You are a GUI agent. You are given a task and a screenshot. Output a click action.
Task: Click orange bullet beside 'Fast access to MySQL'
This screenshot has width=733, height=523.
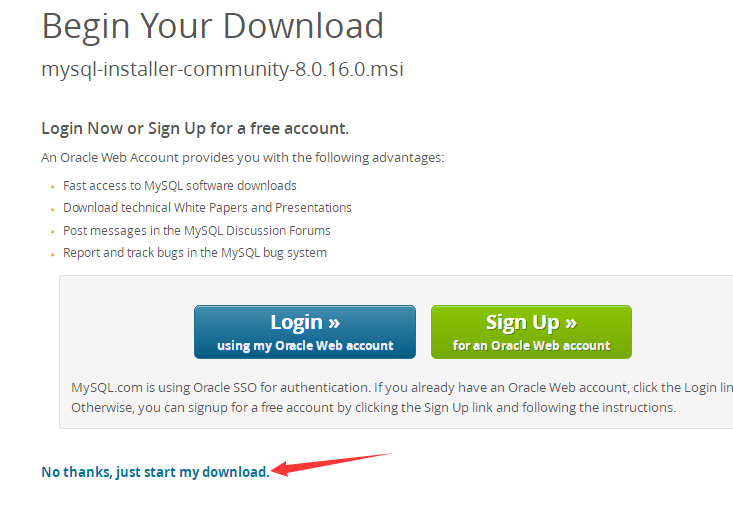click(53, 187)
